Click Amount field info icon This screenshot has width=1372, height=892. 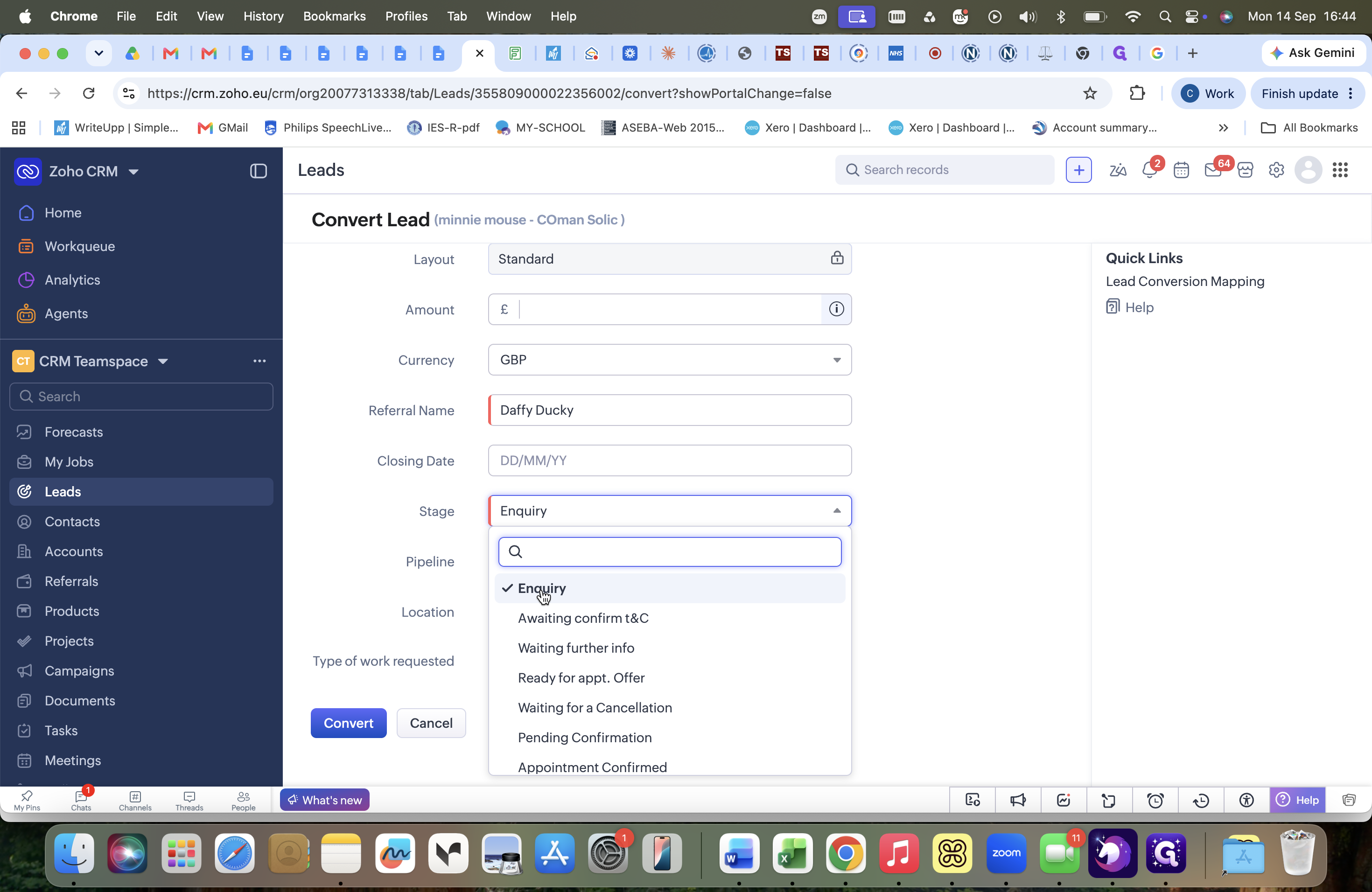click(x=836, y=309)
